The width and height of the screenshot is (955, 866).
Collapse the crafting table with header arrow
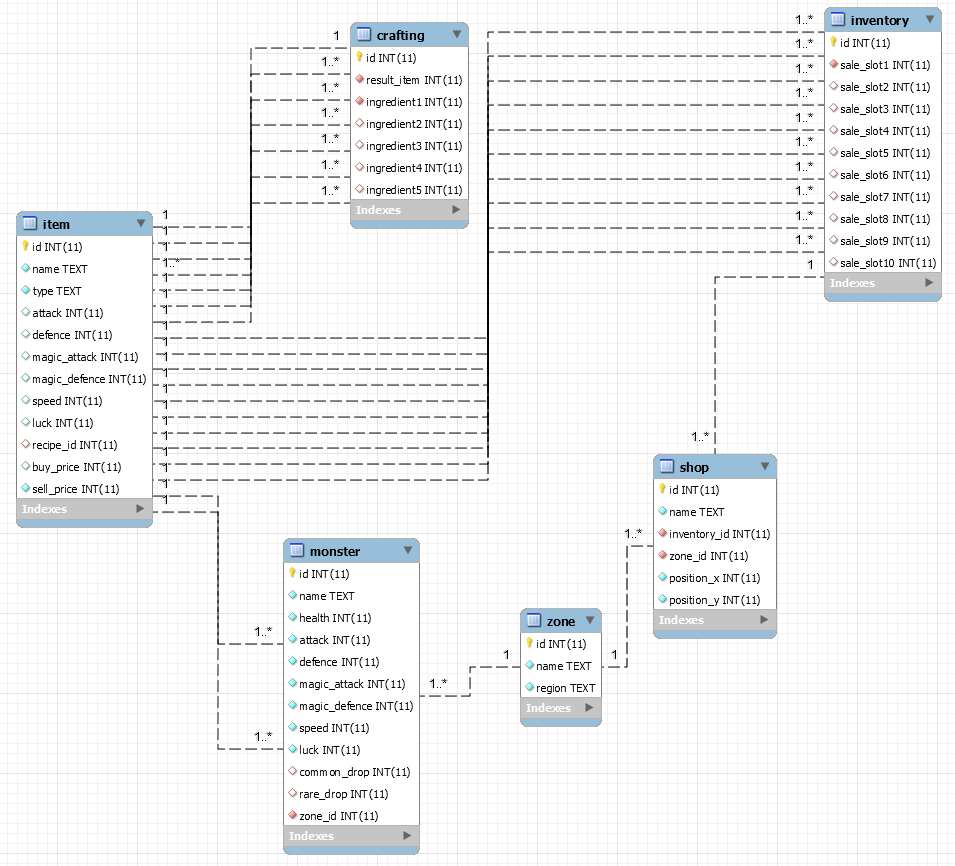(457, 35)
